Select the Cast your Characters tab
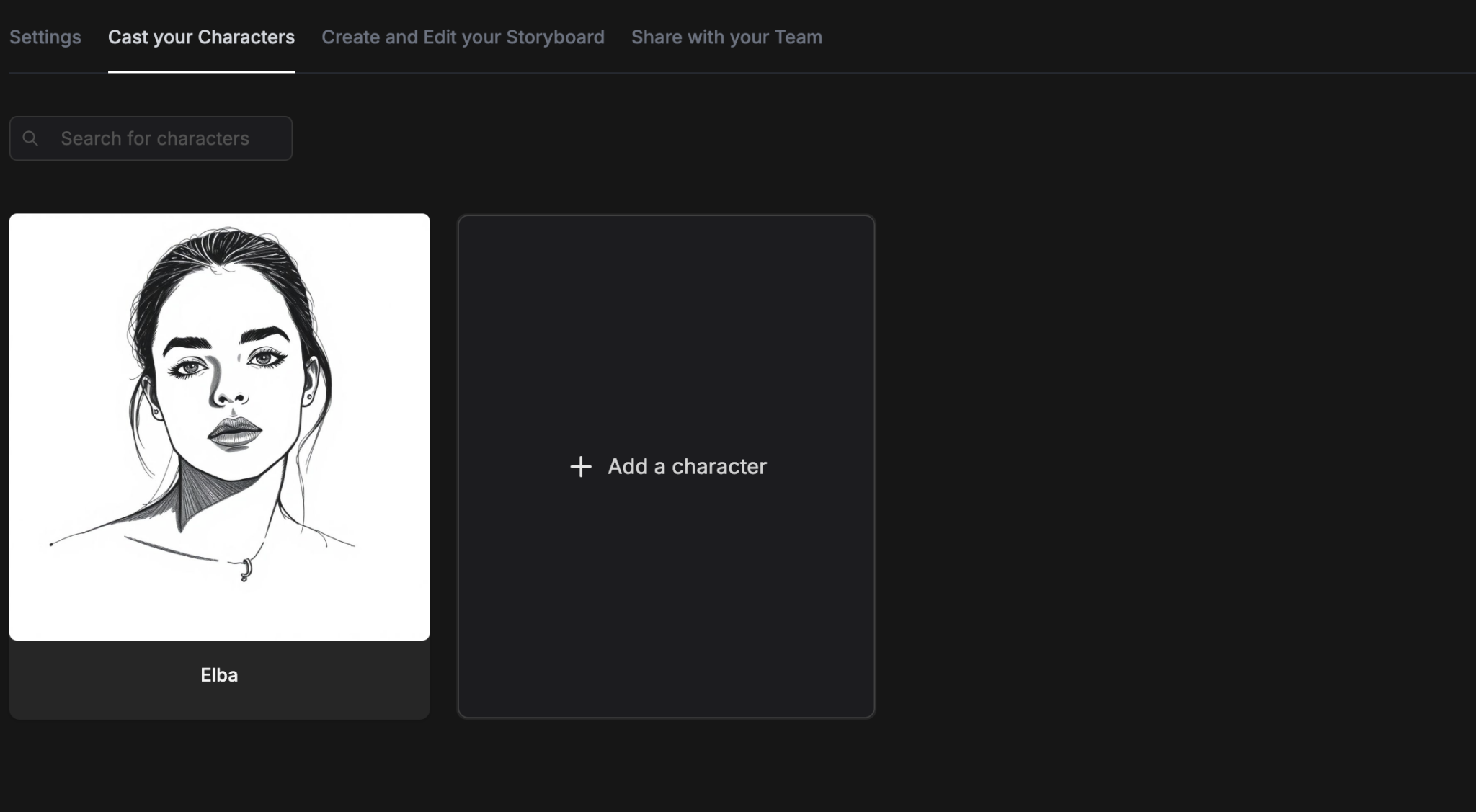The image size is (1476, 812). click(x=202, y=37)
